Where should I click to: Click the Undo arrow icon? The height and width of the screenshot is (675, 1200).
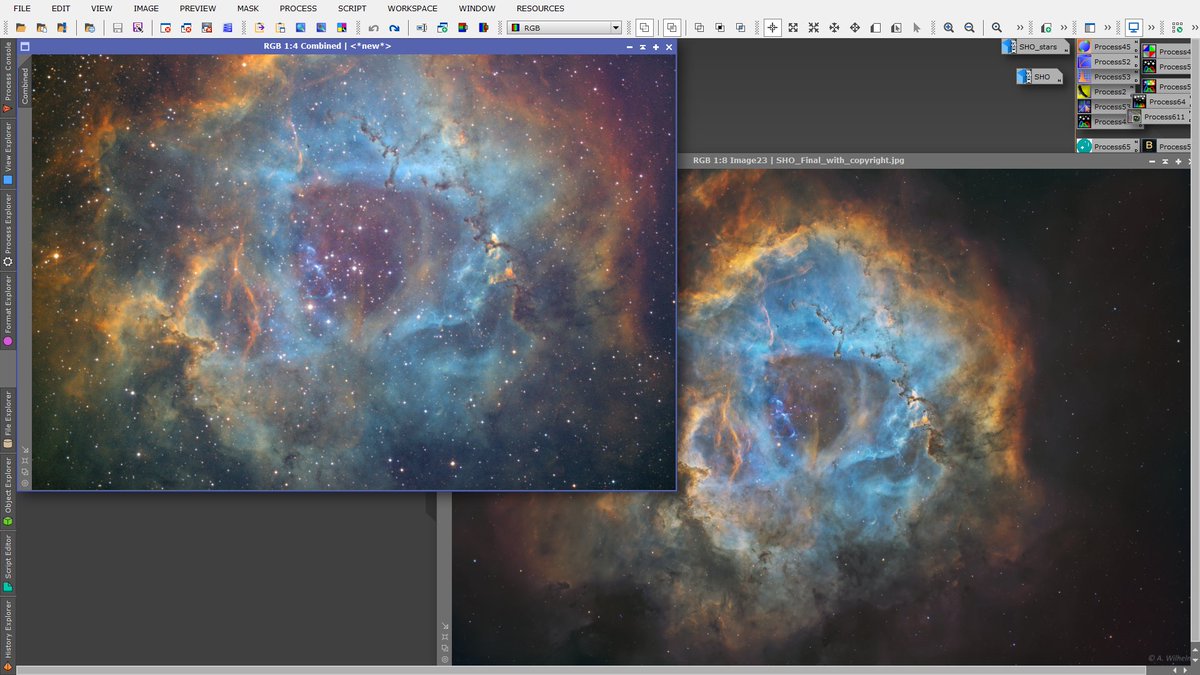pyautogui.click(x=373, y=28)
